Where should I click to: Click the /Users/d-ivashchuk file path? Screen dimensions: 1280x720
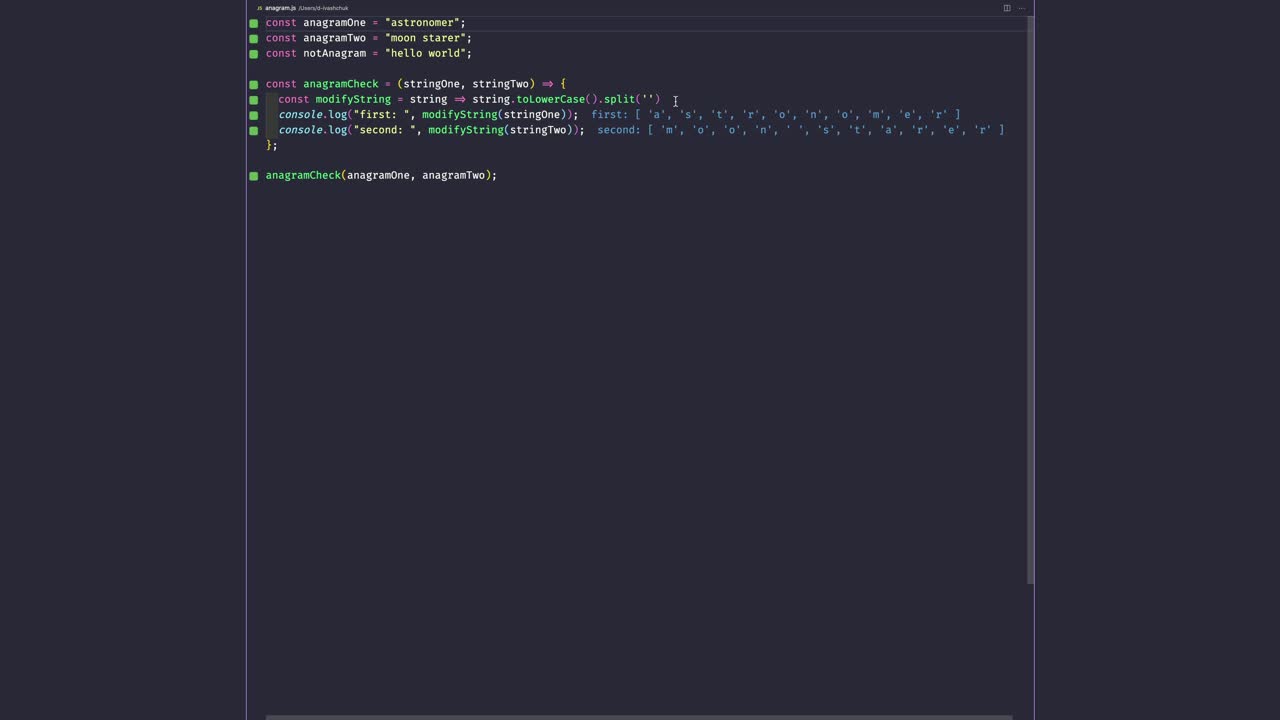tap(323, 8)
